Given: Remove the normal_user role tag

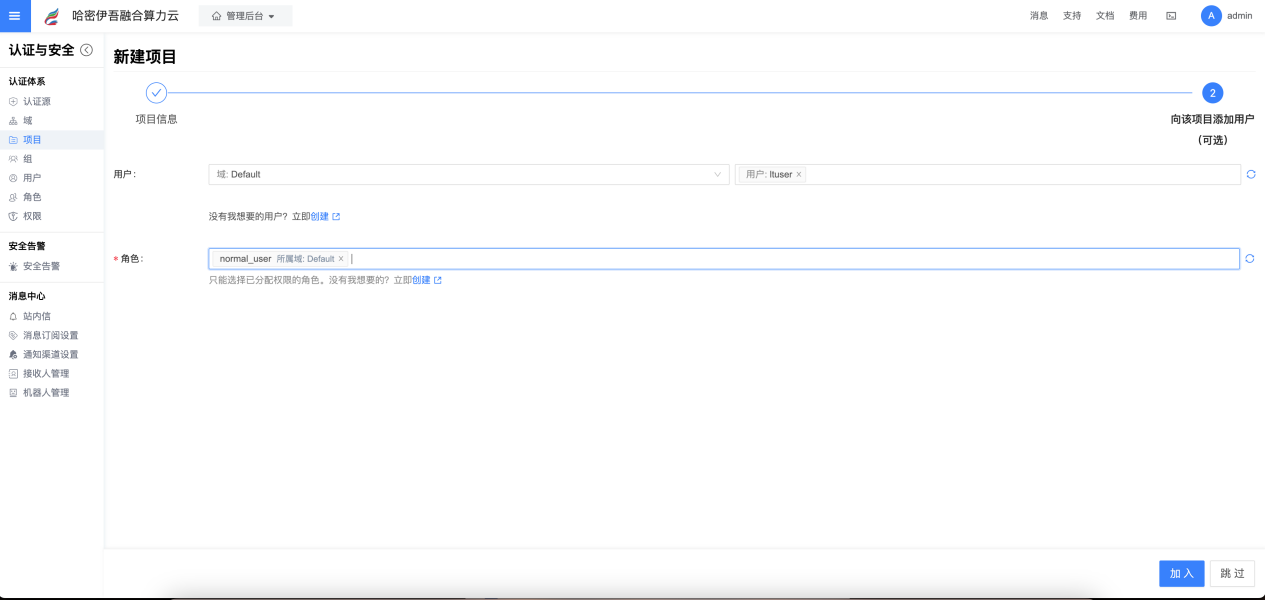Looking at the screenshot, I should coord(341,259).
